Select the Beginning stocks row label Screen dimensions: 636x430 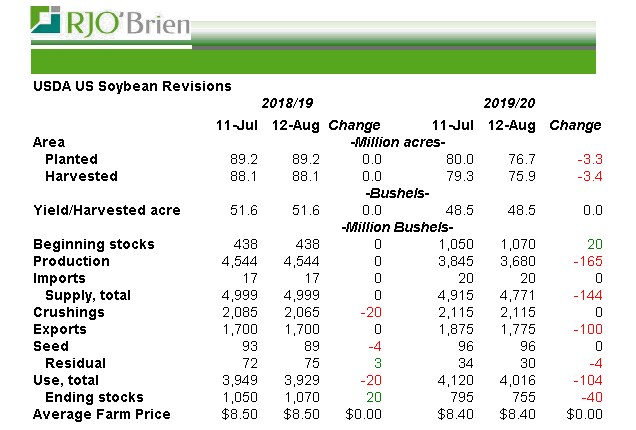pyautogui.click(x=94, y=245)
